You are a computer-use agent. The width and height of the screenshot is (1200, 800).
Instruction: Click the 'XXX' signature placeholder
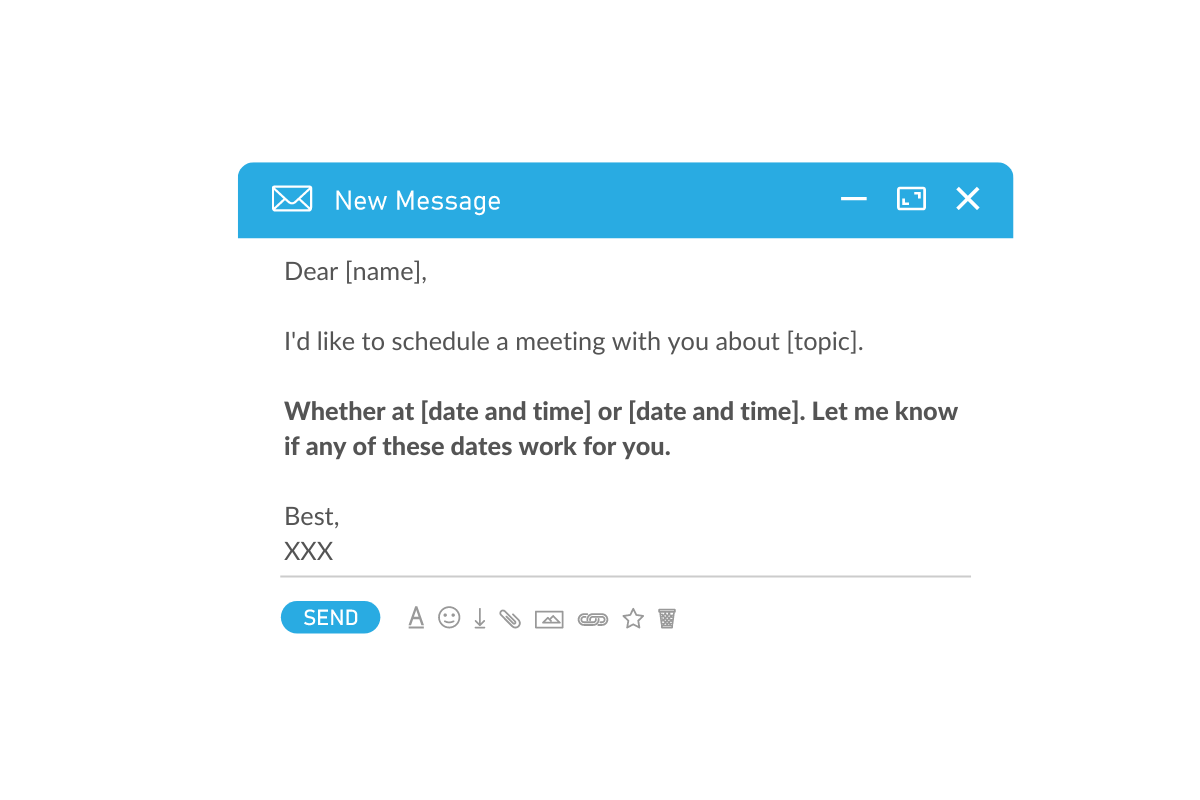pyautogui.click(x=308, y=551)
